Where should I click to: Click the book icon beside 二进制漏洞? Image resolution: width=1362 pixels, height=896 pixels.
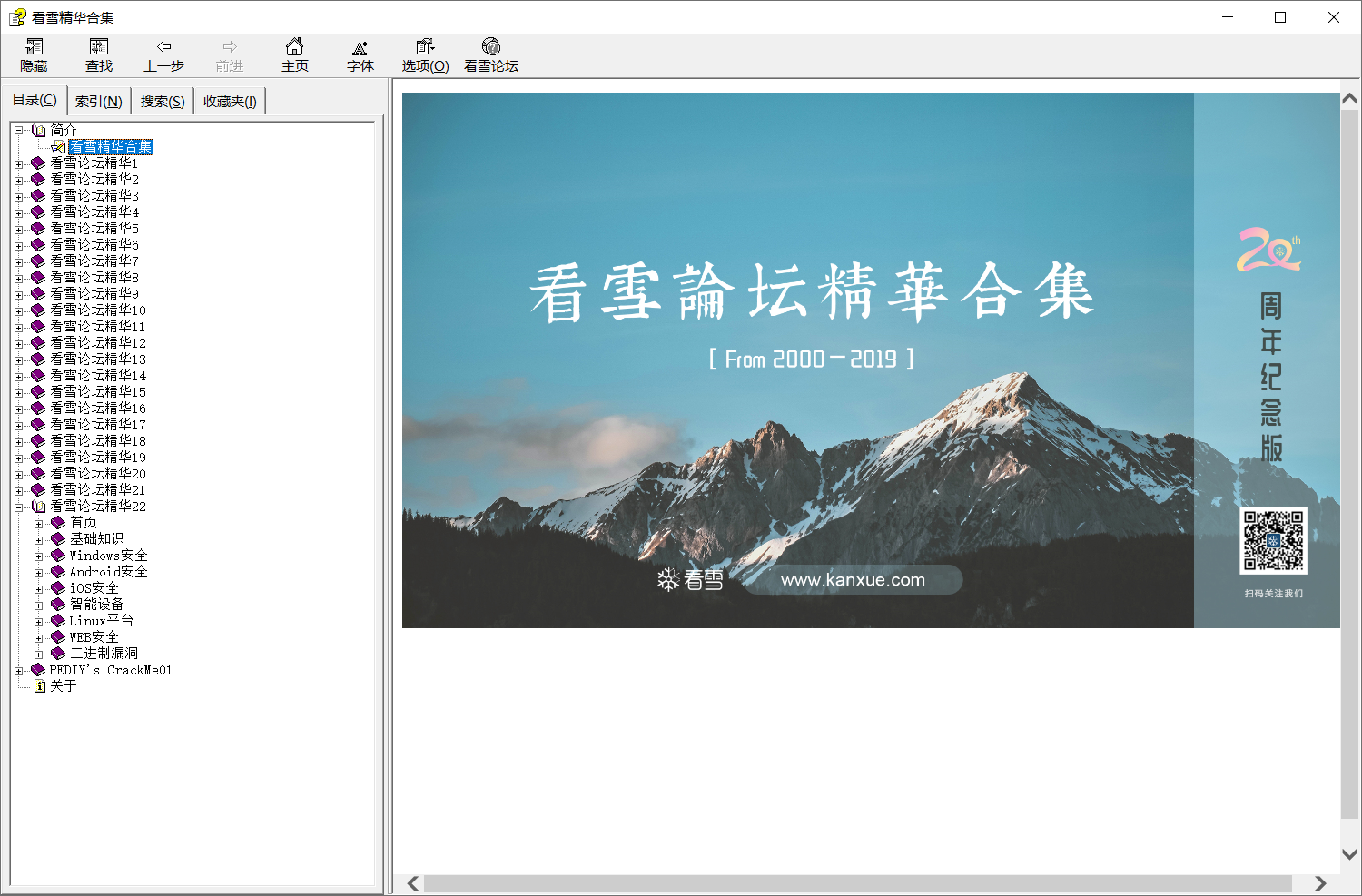(58, 654)
